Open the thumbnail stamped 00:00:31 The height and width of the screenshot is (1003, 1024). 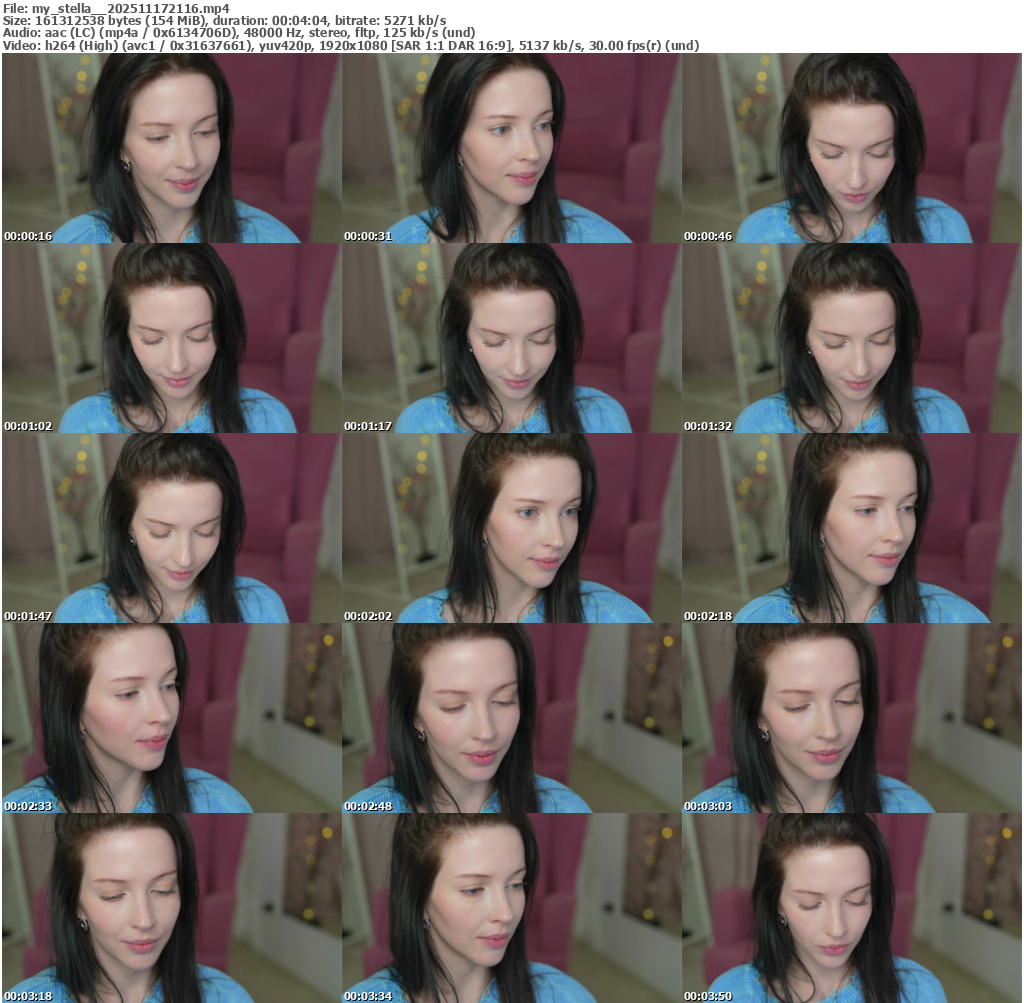pyautogui.click(x=511, y=148)
